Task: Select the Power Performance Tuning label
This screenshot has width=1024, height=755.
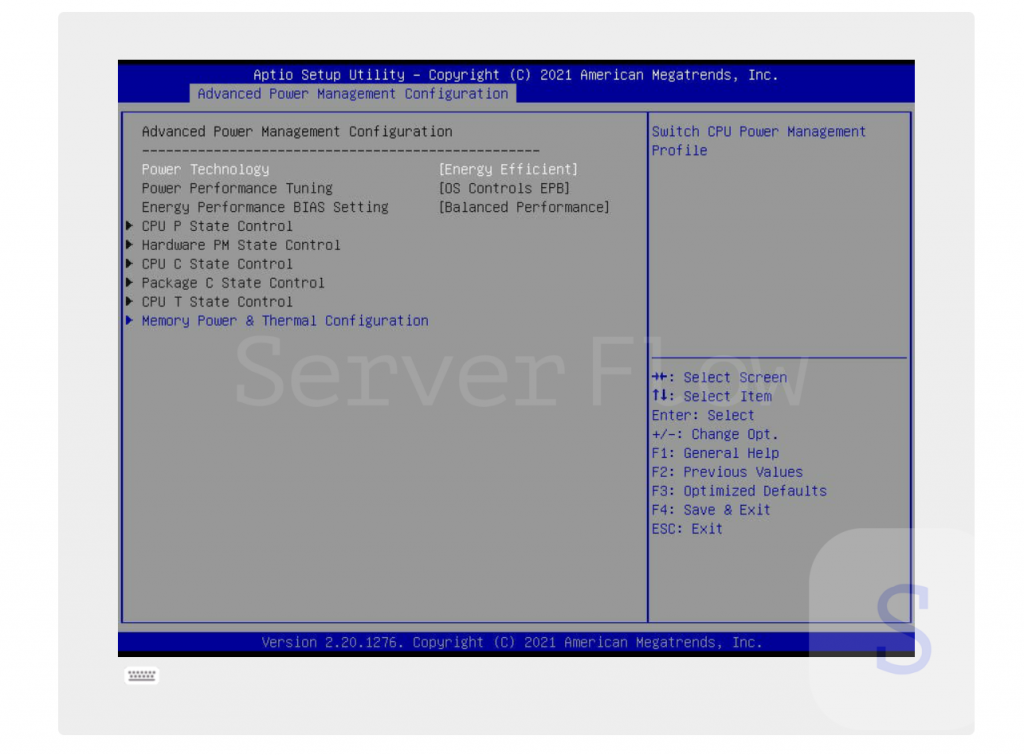Action: click(237, 189)
